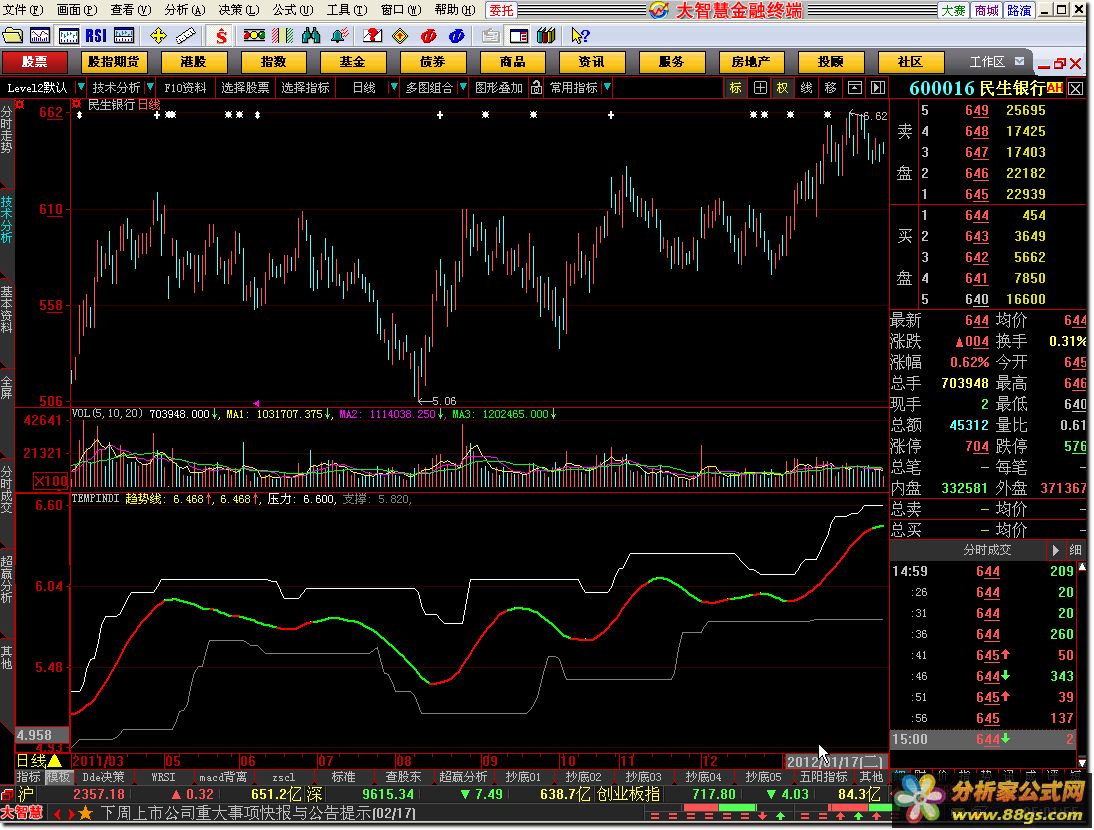Select the 五阳指标 indicator tab
The width and height of the screenshot is (1094, 830).
pos(824,777)
